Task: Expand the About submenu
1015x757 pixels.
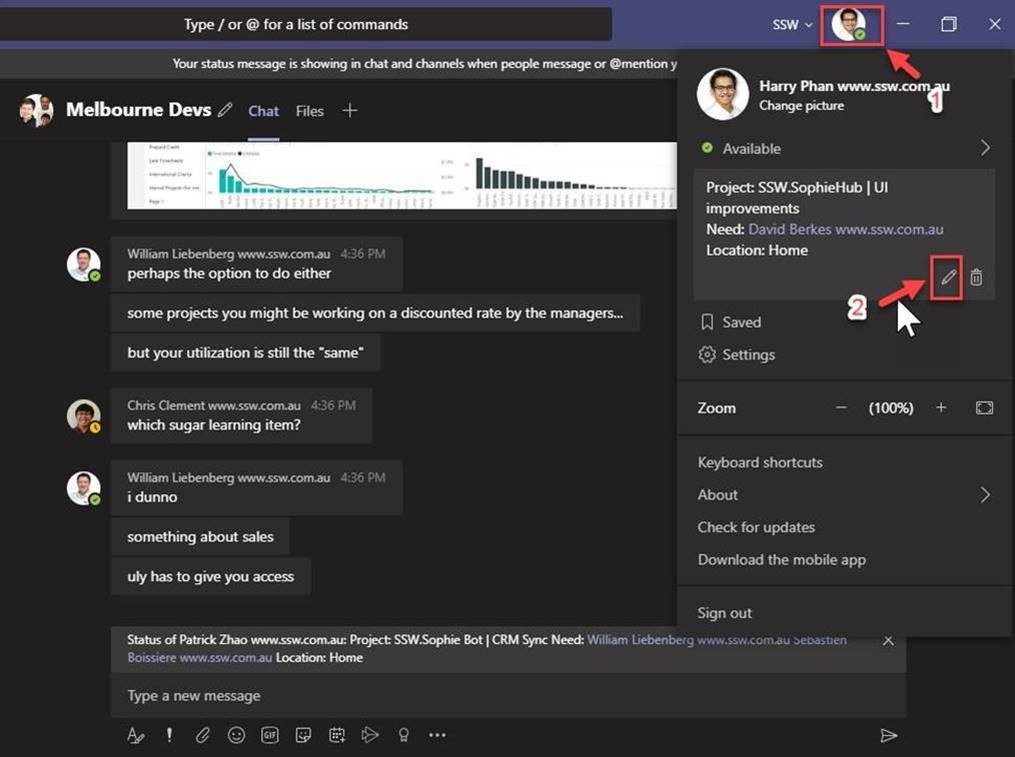Action: coord(984,495)
